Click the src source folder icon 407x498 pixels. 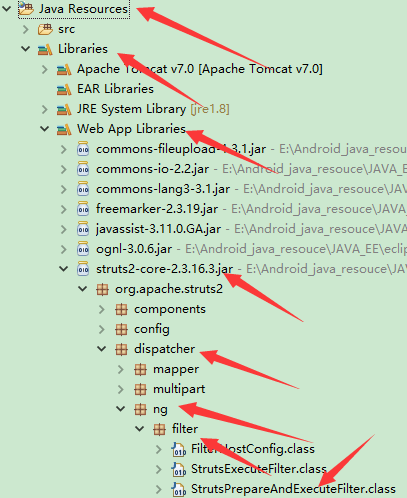[45, 29]
